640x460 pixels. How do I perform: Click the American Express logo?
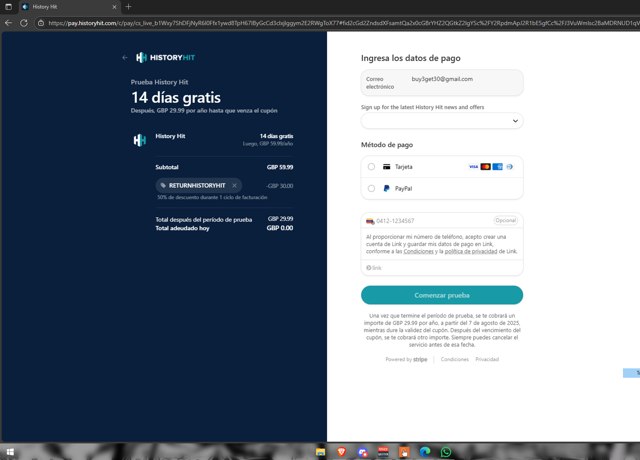498,167
